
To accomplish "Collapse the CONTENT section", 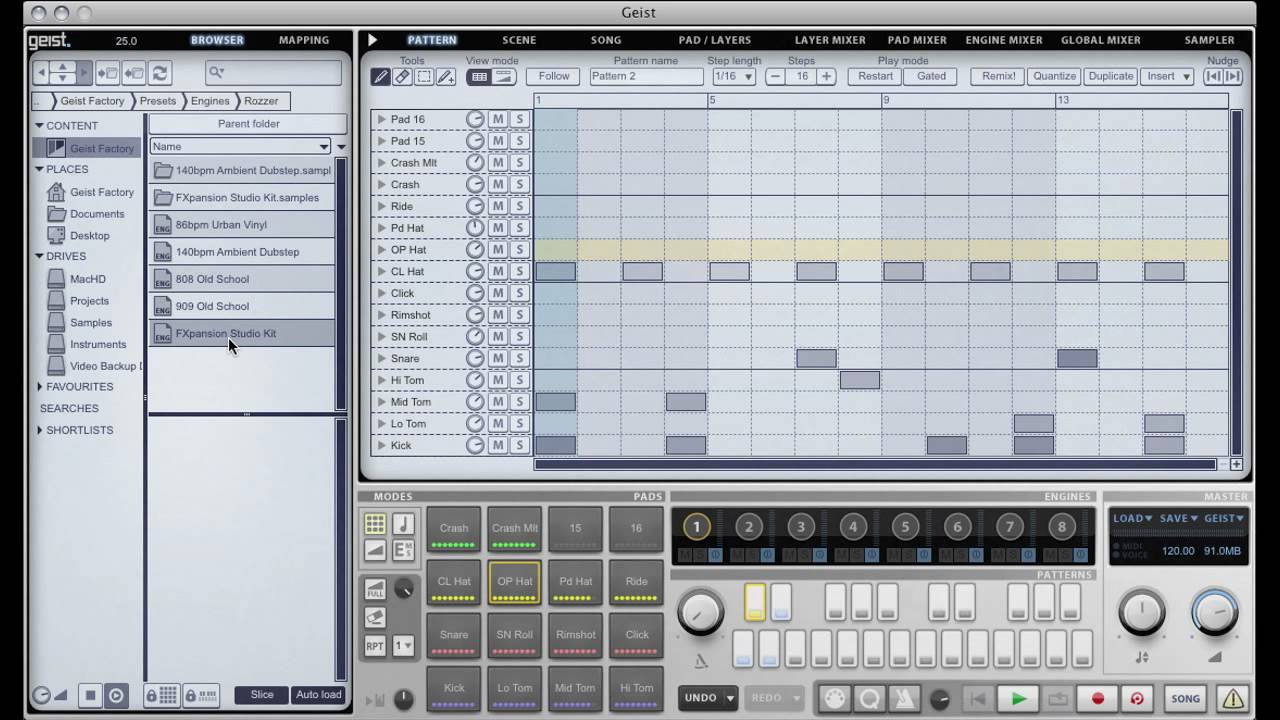I will pyautogui.click(x=39, y=125).
